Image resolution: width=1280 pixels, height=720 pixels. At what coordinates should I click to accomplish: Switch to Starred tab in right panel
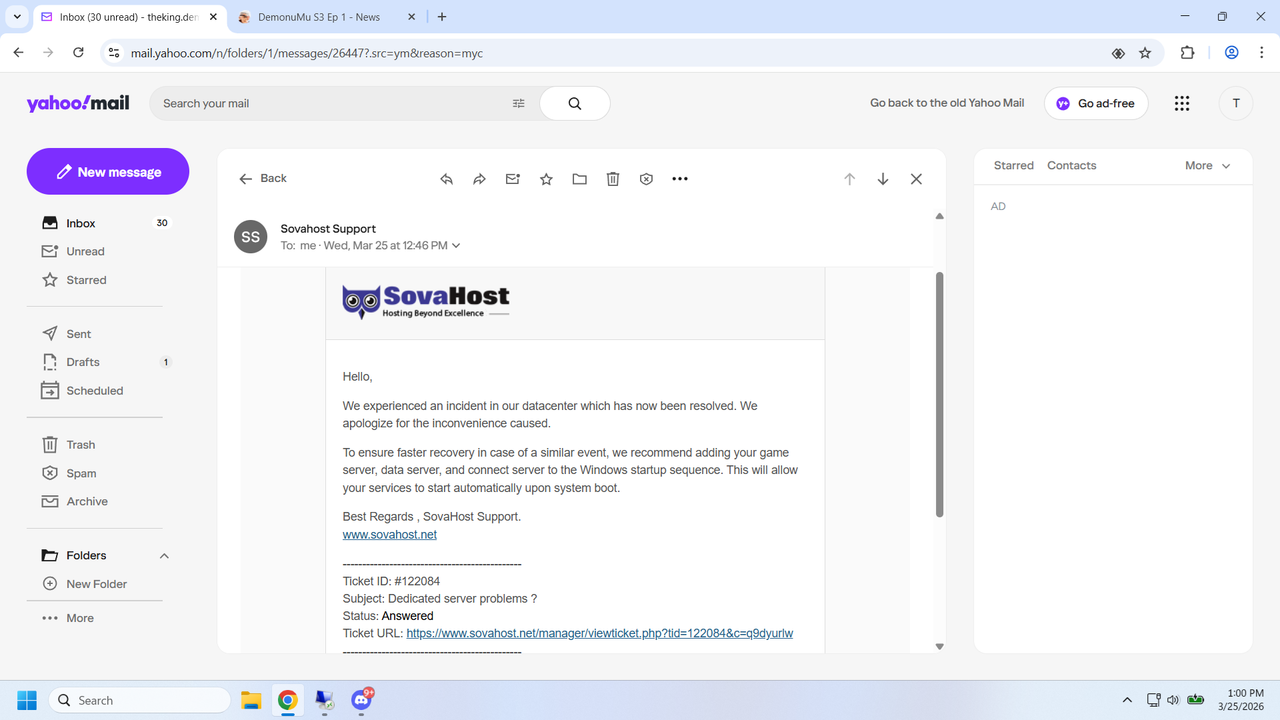pyautogui.click(x=1013, y=166)
